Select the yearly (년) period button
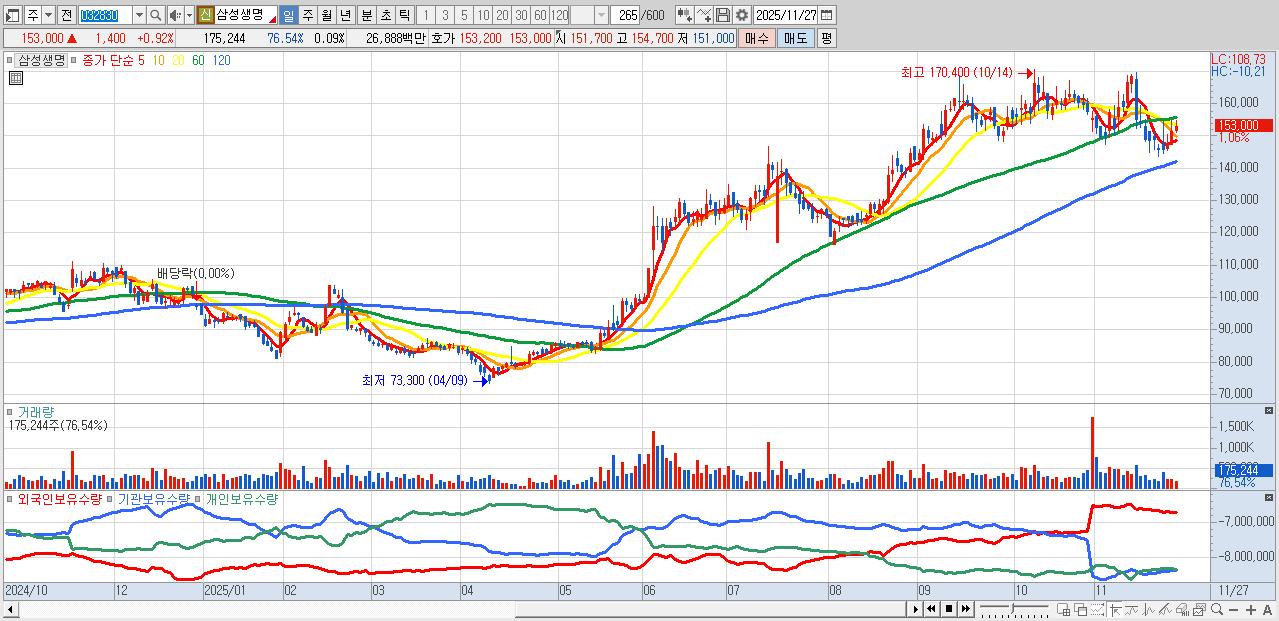Screen dimensions: 1279x621 click(x=344, y=15)
